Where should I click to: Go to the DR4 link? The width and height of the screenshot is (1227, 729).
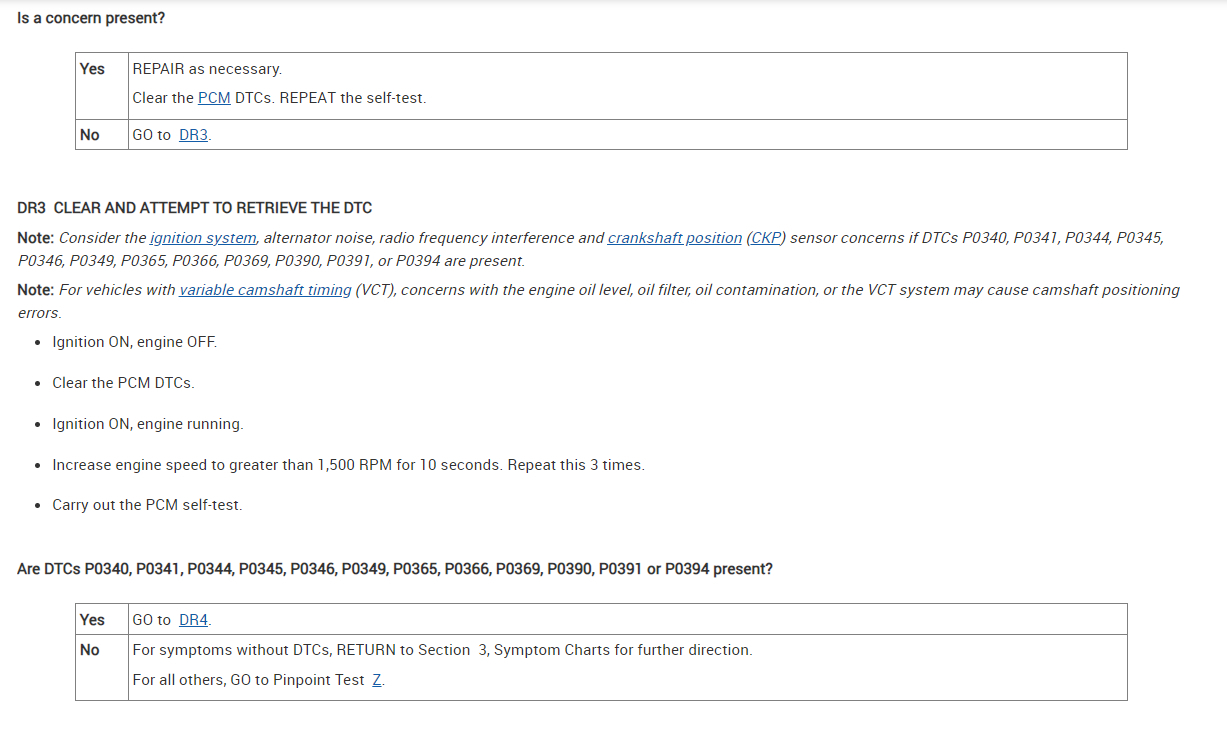[193, 620]
